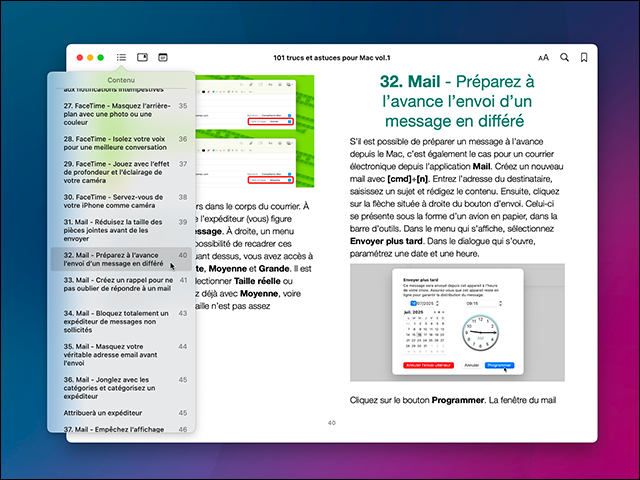Go to chapter 28 FaceTime Isolez votre voix
Image resolution: width=640 pixels, height=480 pixels.
coord(121,143)
